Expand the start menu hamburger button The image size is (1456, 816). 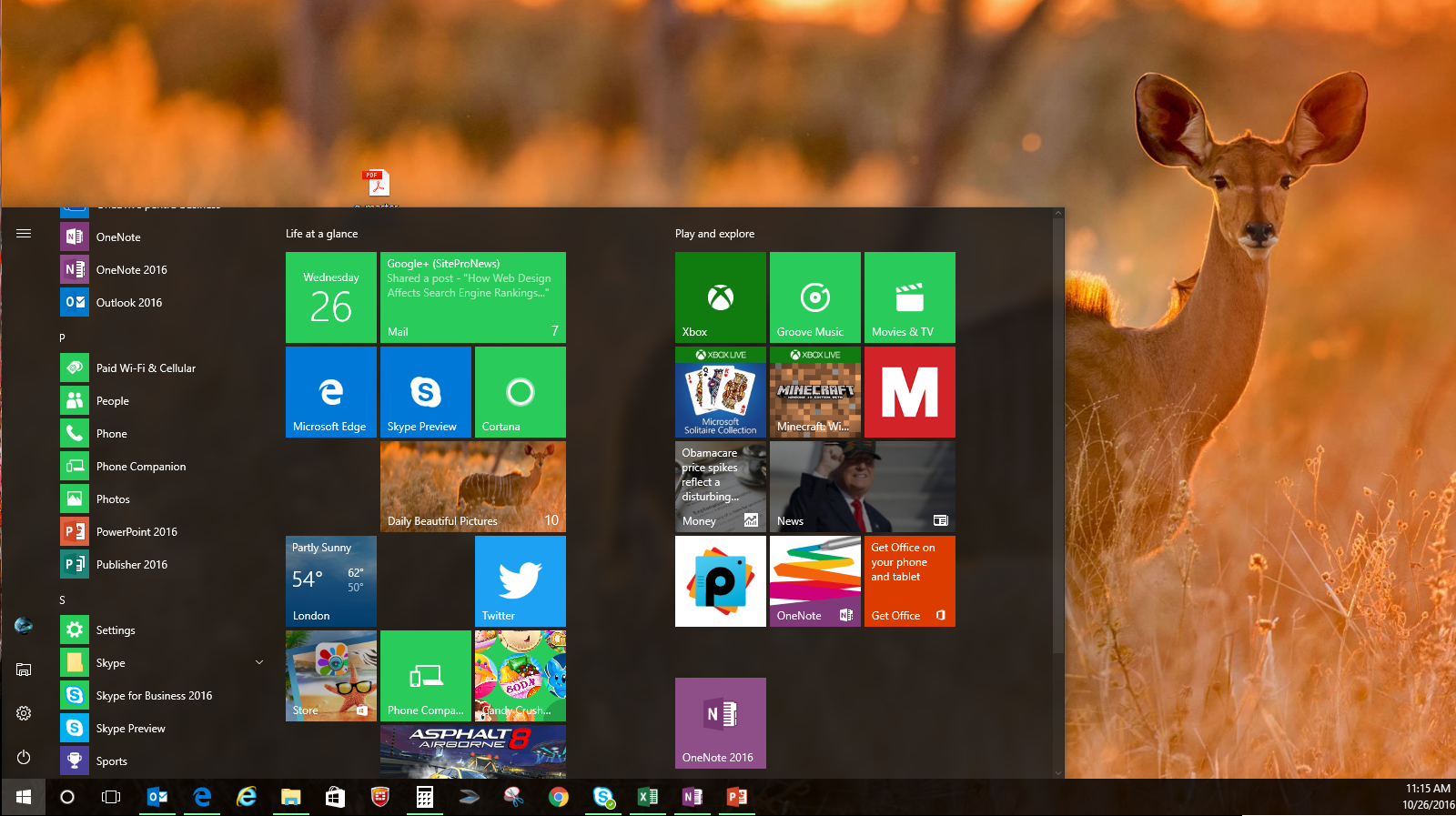24,234
